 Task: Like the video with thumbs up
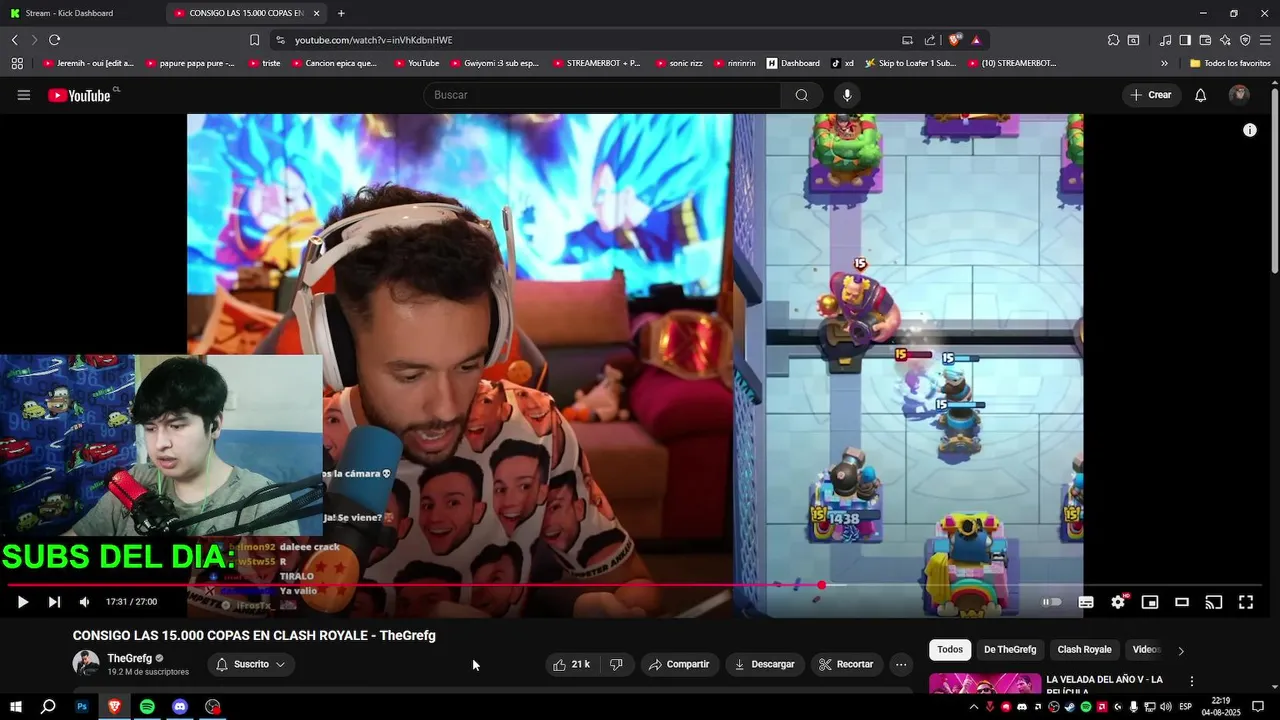pyautogui.click(x=571, y=664)
